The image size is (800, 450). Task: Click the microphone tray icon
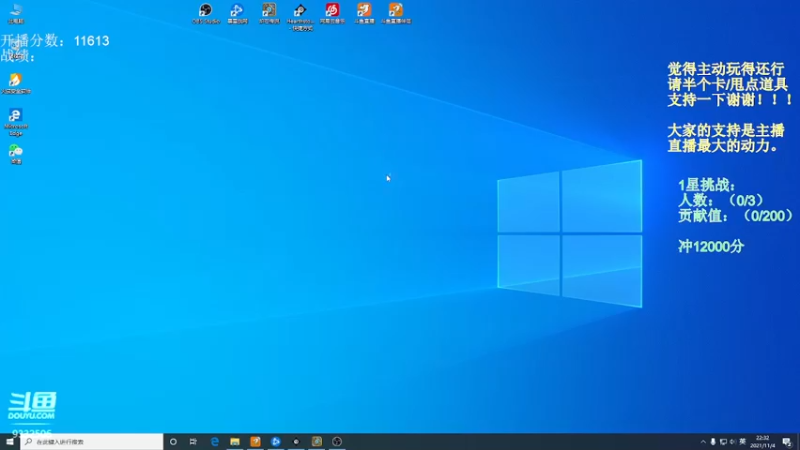tap(713, 442)
